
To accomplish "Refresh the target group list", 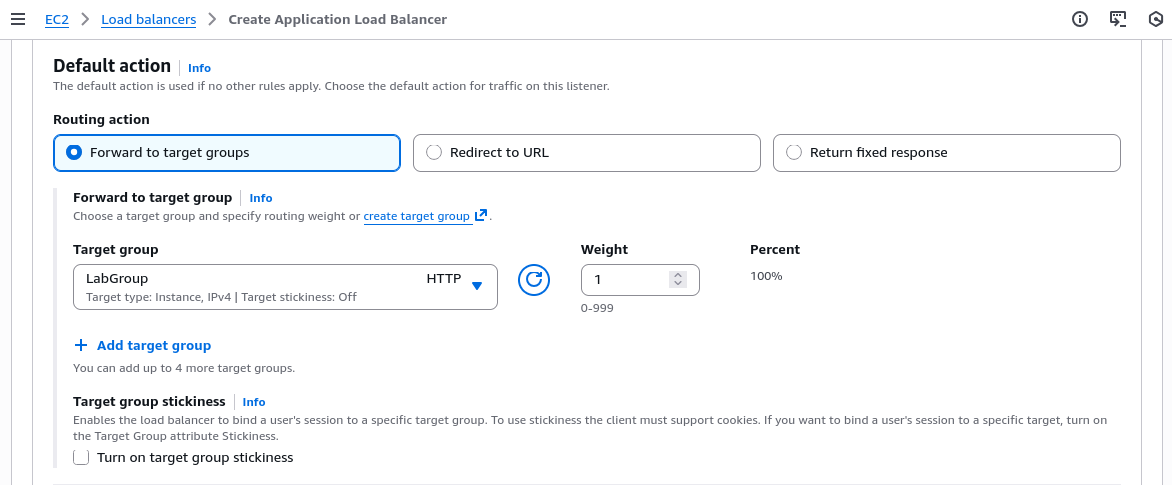I will tap(534, 280).
